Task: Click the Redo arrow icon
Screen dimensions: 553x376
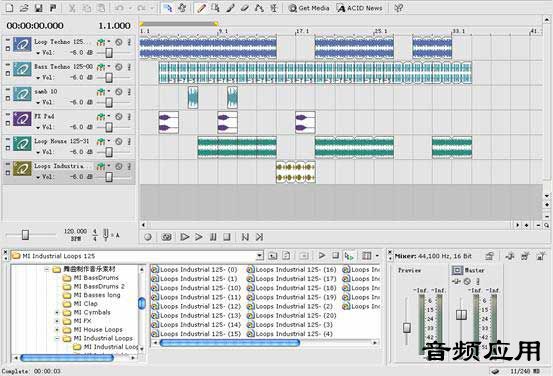Action: [141, 8]
